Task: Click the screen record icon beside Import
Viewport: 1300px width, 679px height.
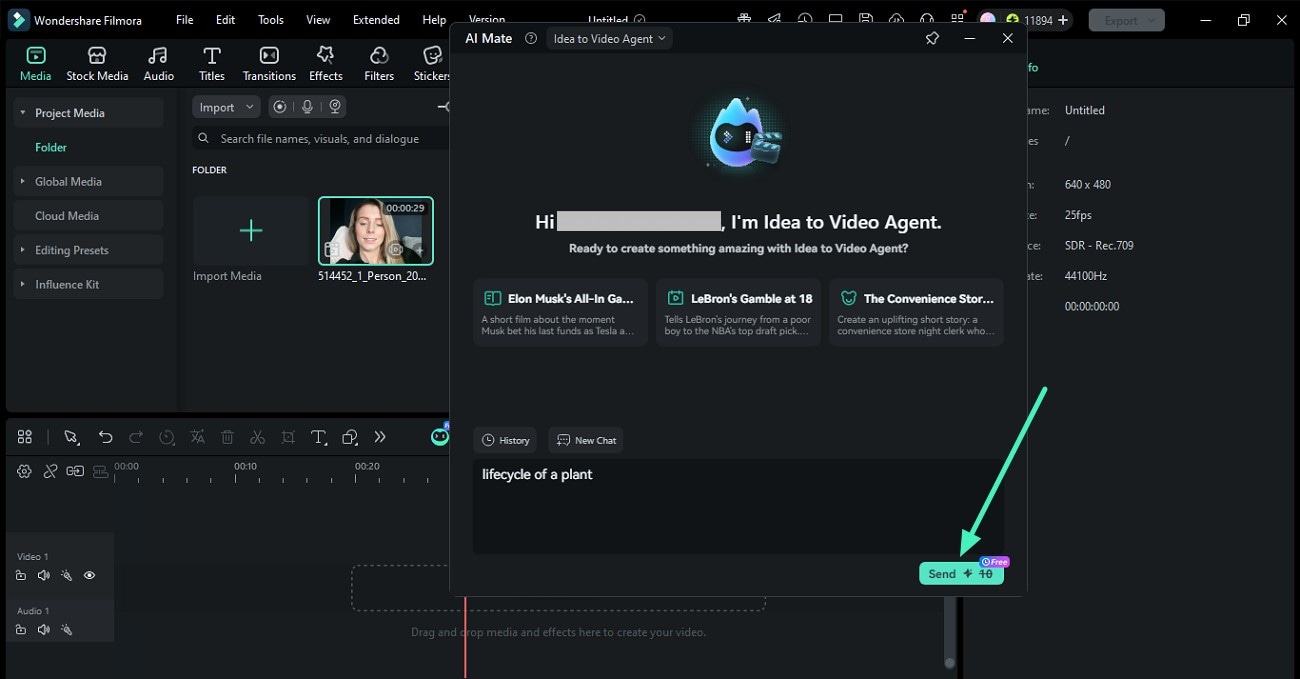Action: coord(280,107)
